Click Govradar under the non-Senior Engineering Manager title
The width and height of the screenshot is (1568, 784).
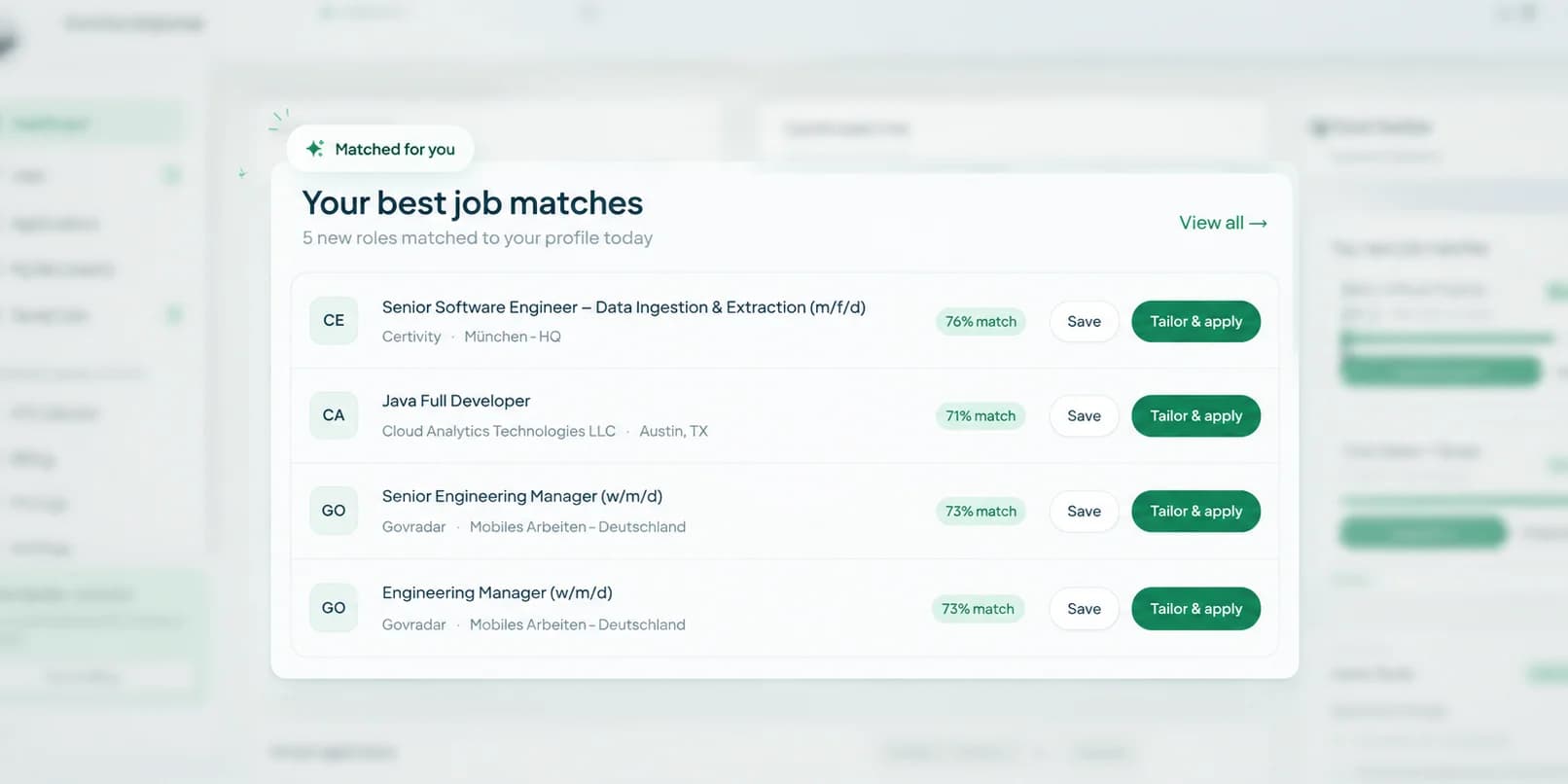413,624
